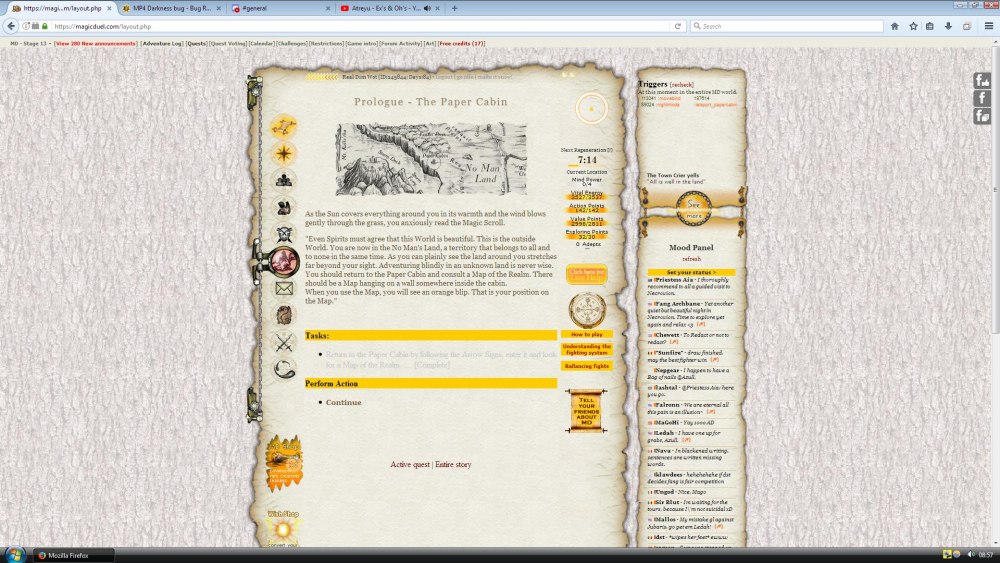Expand the Town Crier See more medallion
1000x563 pixels.
coord(693,208)
